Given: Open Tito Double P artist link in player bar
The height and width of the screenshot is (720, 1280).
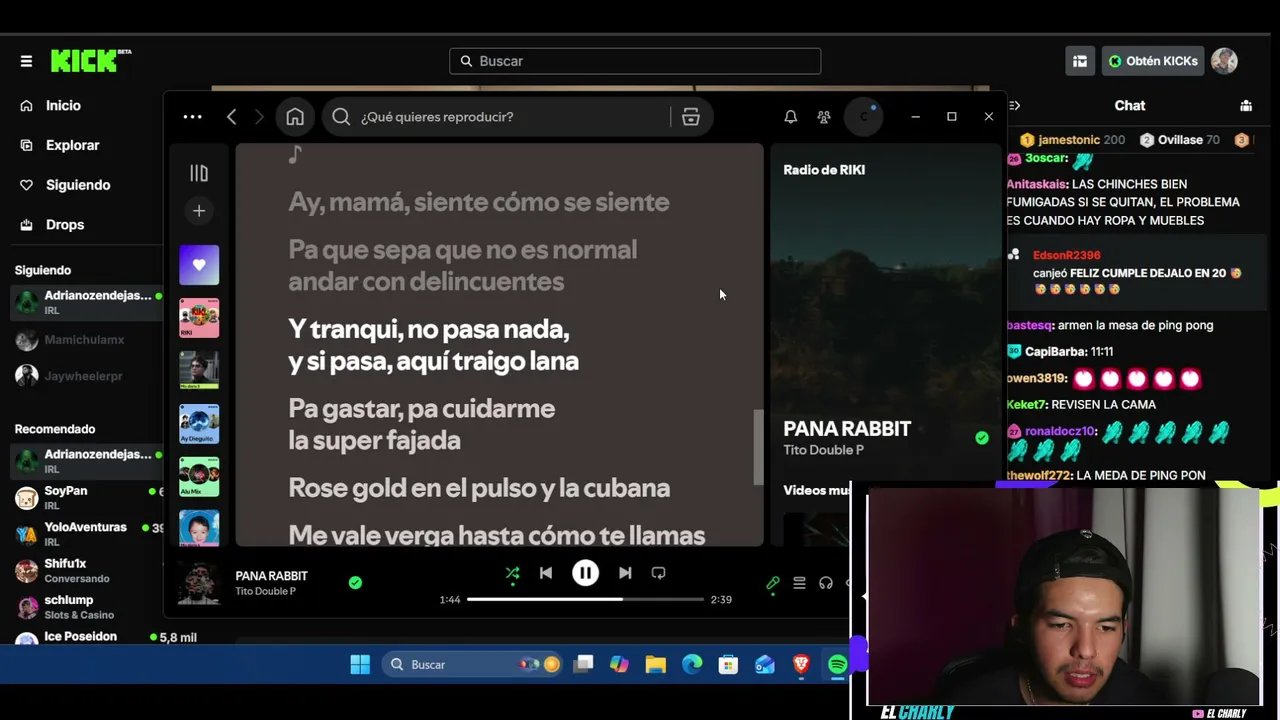Looking at the screenshot, I should click(x=265, y=591).
